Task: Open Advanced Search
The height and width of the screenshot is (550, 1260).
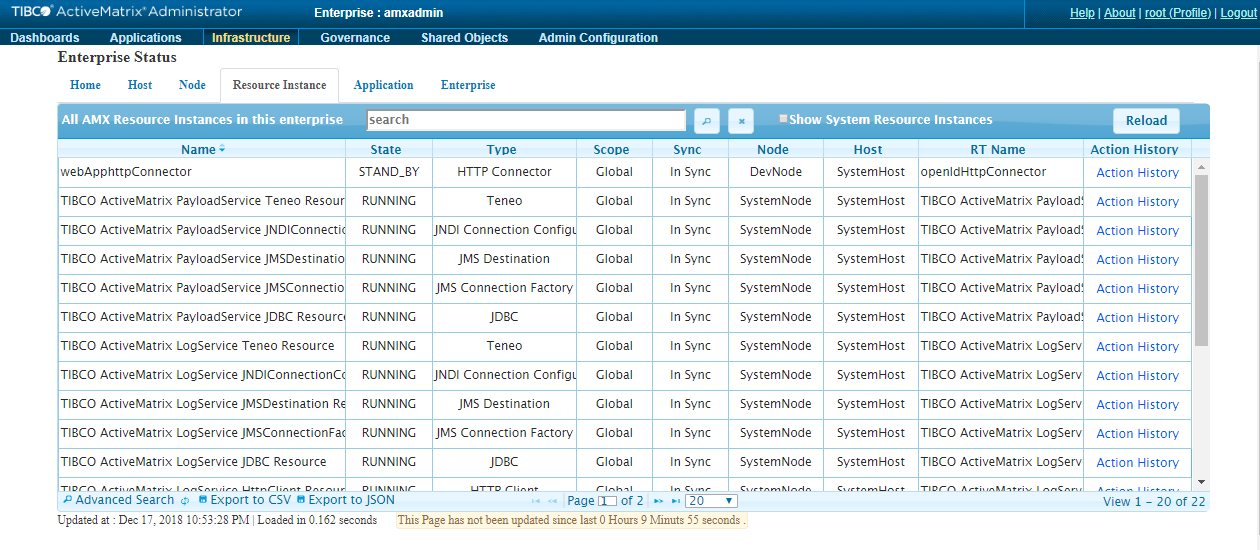Action: pos(118,500)
